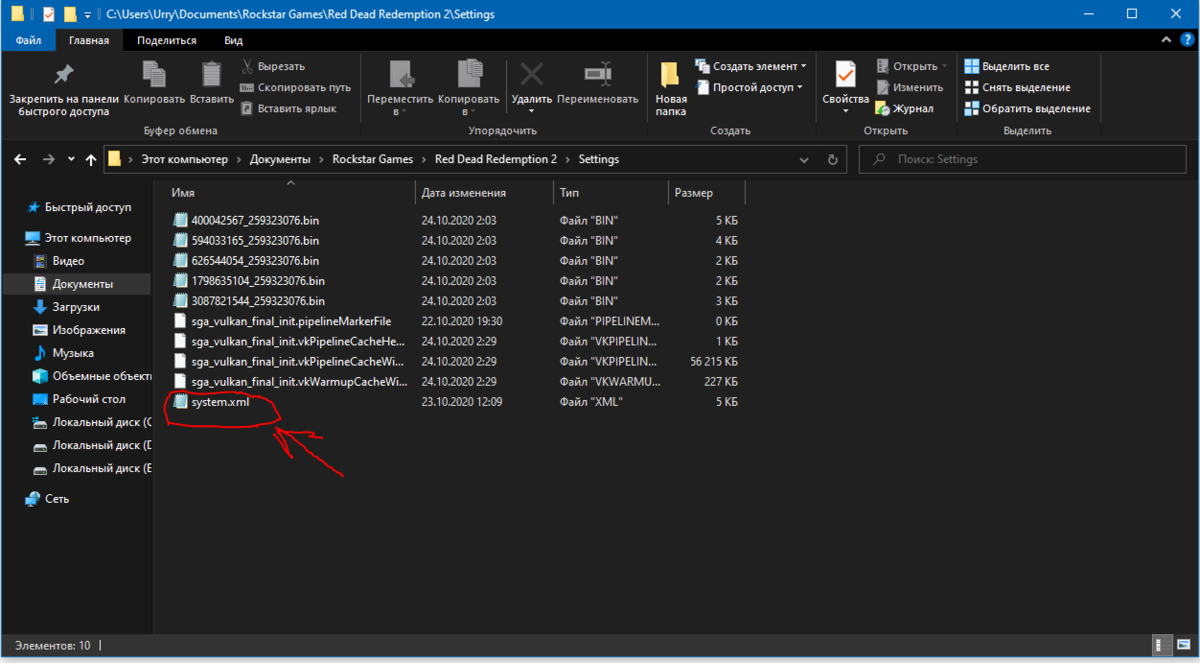
Task: Go back with the left arrow
Action: (21, 159)
